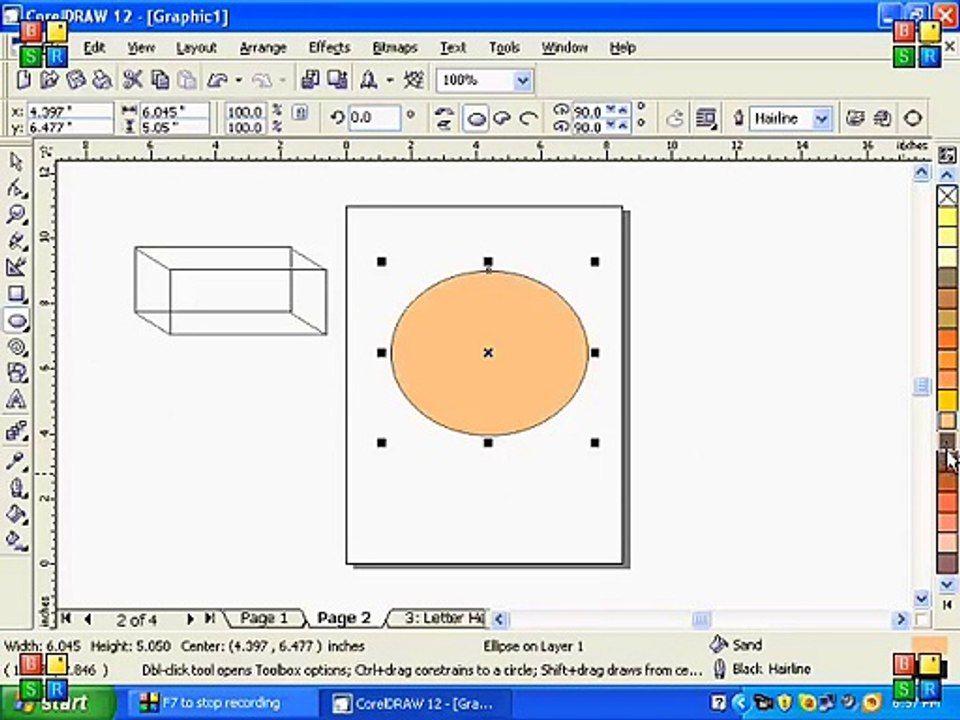Select the Freehand tool
The width and height of the screenshot is (960, 720).
17,241
